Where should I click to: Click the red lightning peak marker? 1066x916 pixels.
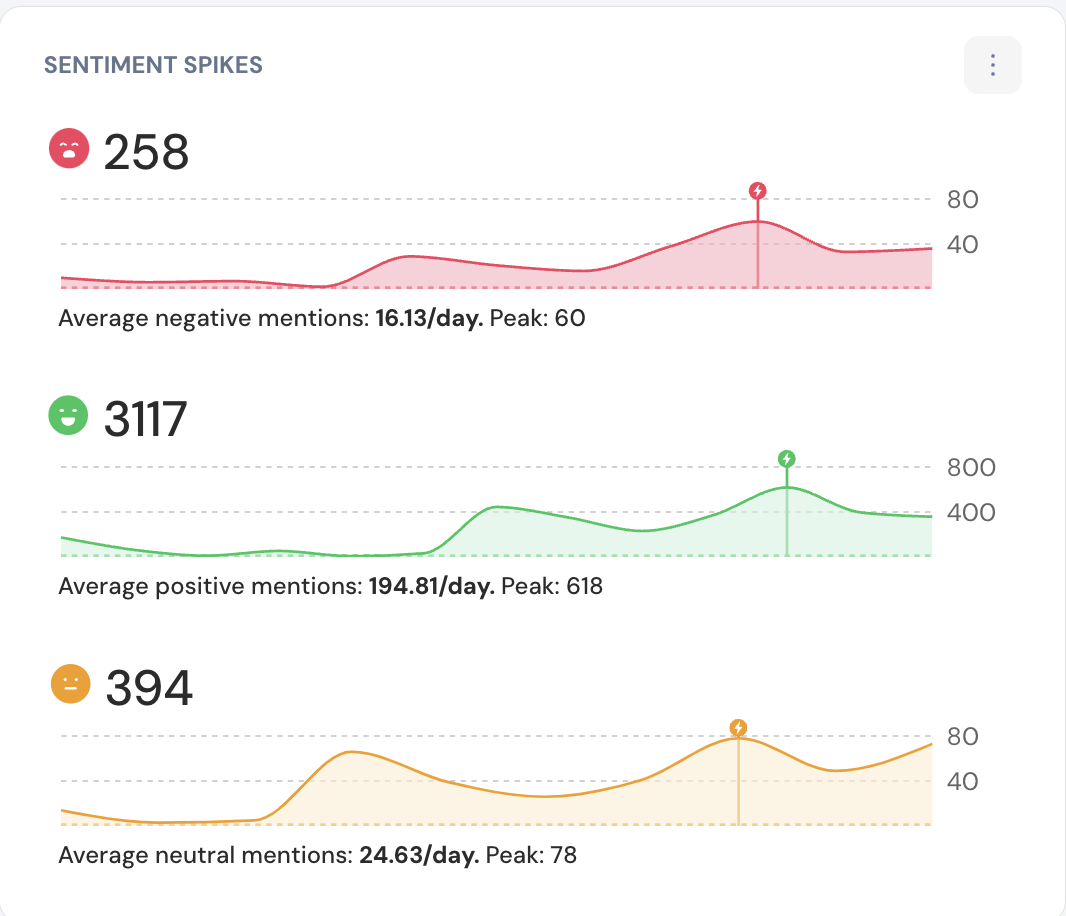click(758, 190)
